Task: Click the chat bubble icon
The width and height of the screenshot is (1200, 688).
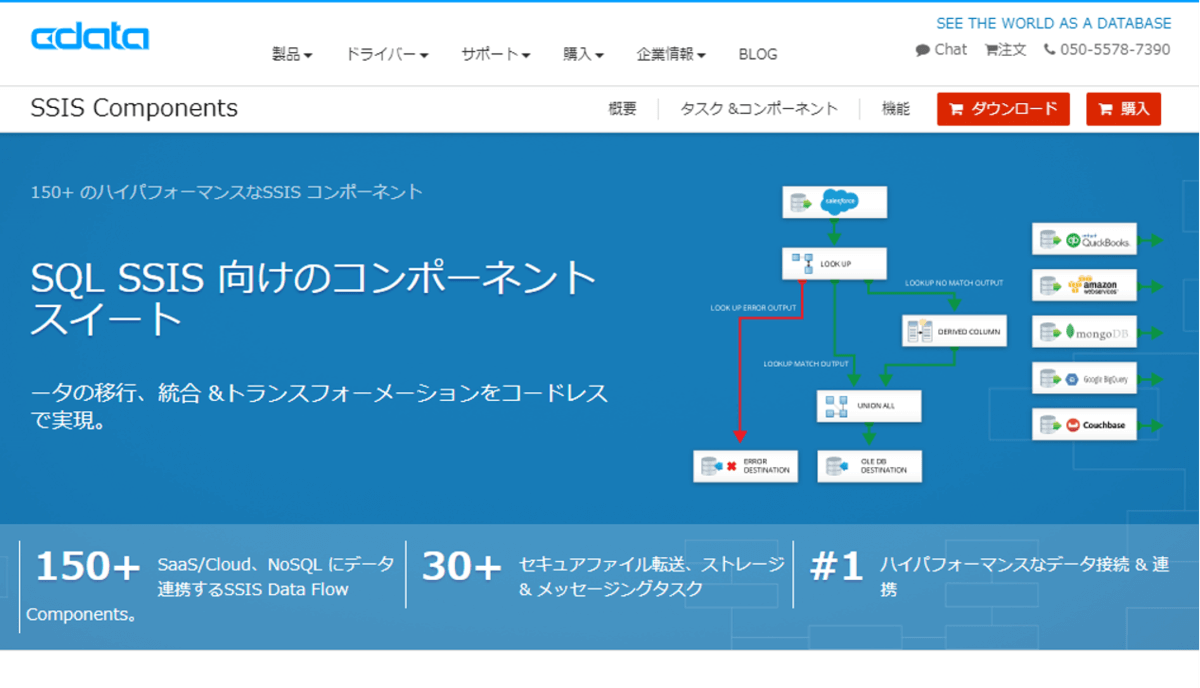Action: (x=922, y=50)
